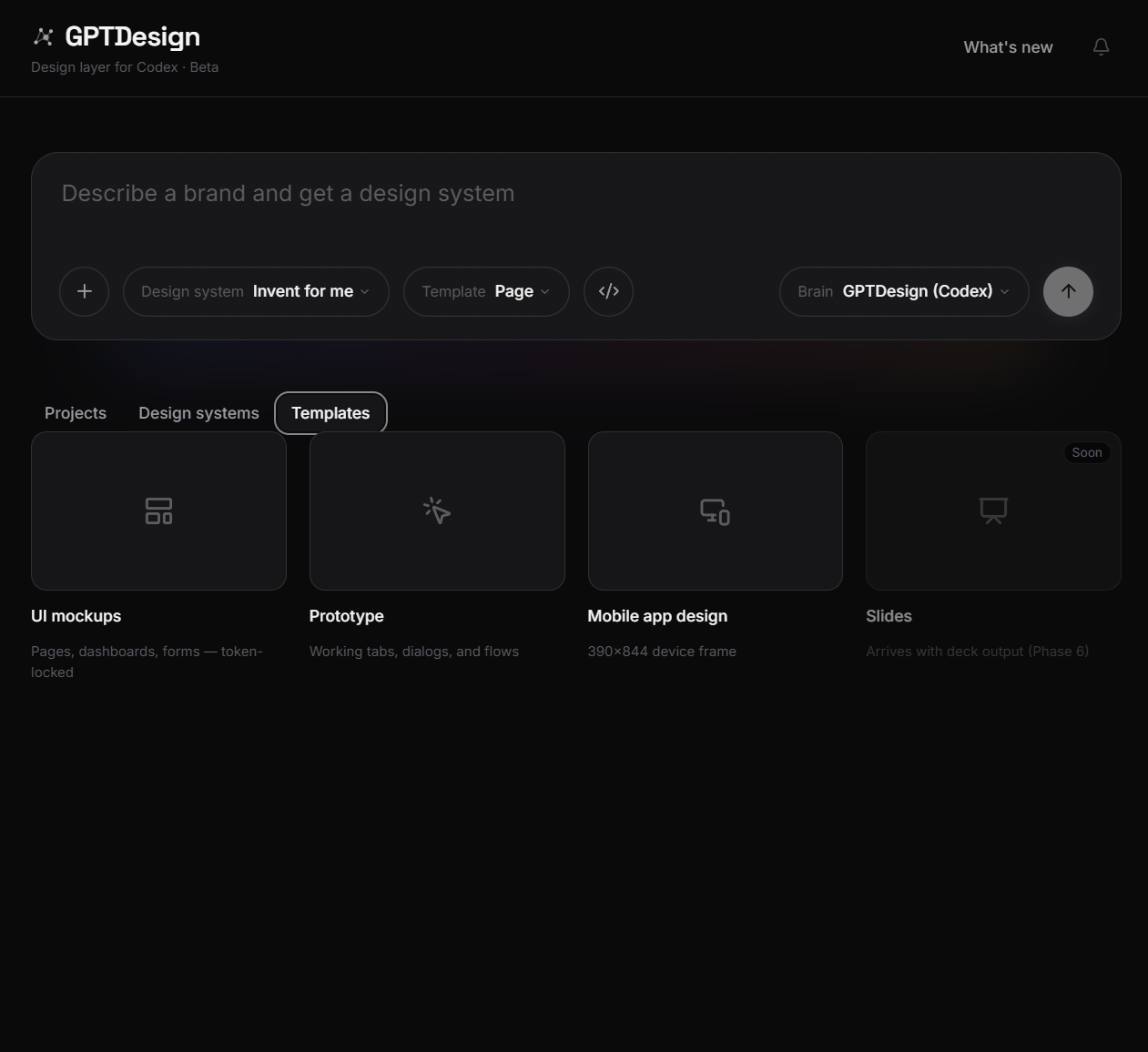Open the Design system dropdown
Image resolution: width=1148 pixels, height=1052 pixels.
(256, 291)
